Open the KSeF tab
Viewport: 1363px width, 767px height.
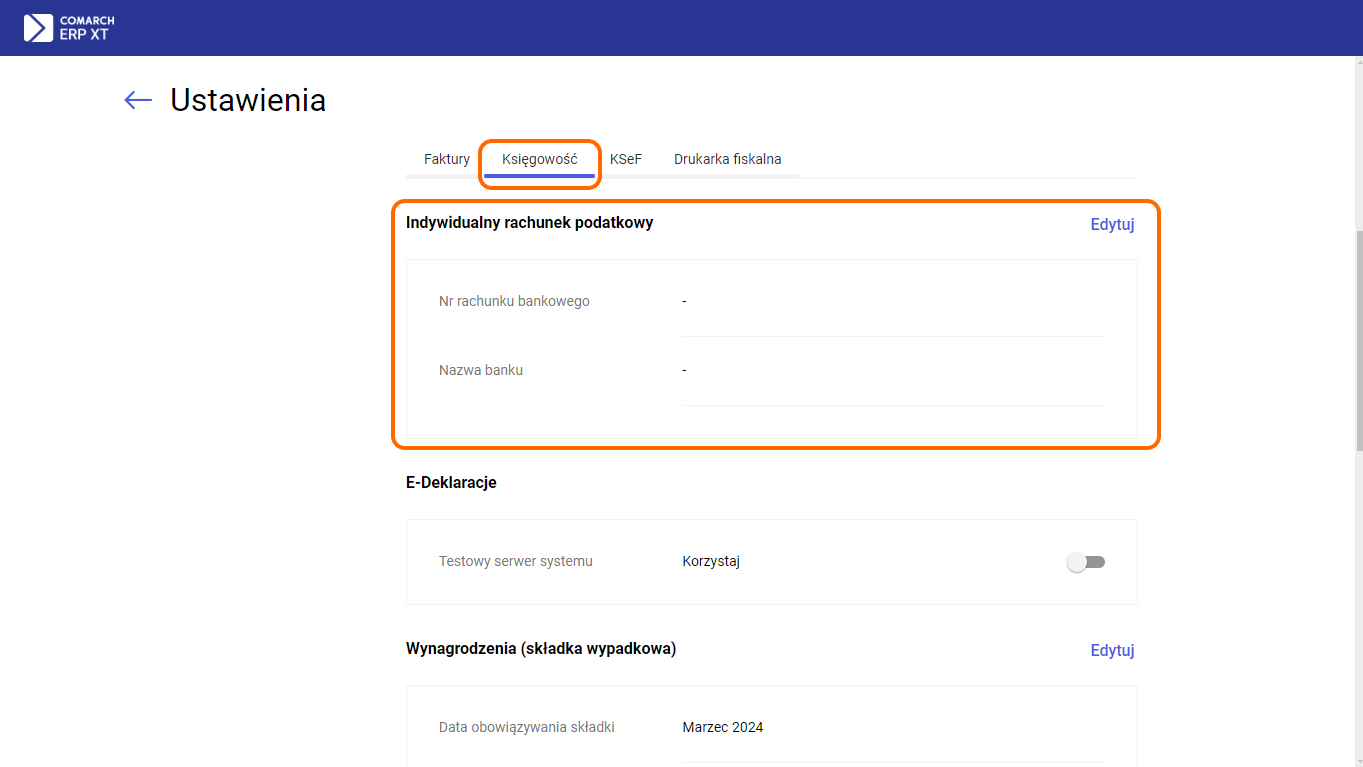coord(626,159)
